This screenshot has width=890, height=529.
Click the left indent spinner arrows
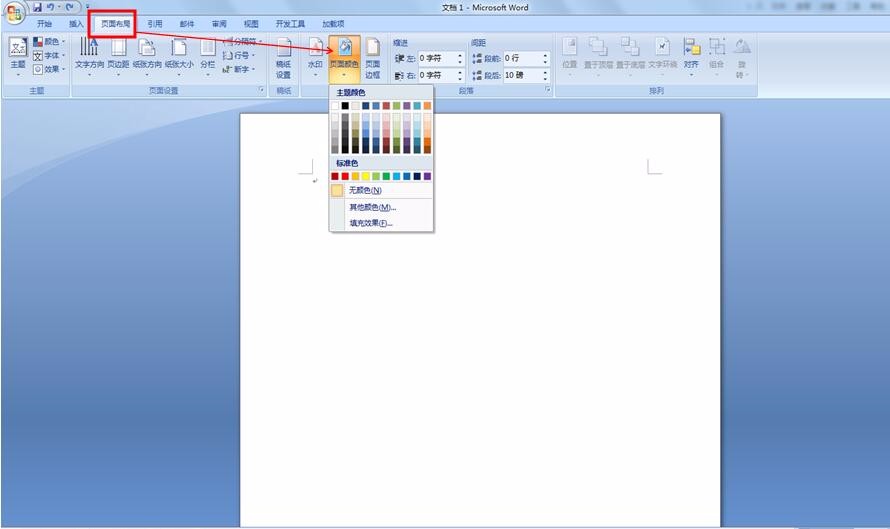pyautogui.click(x=460, y=58)
